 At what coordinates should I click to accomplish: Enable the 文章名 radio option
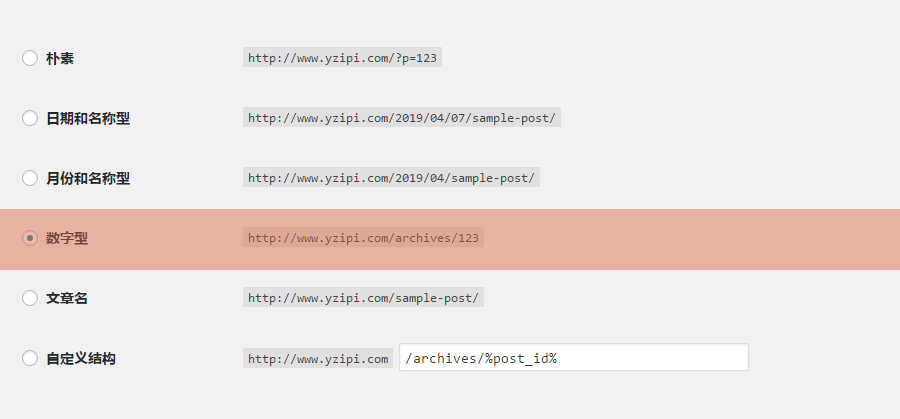click(30, 298)
